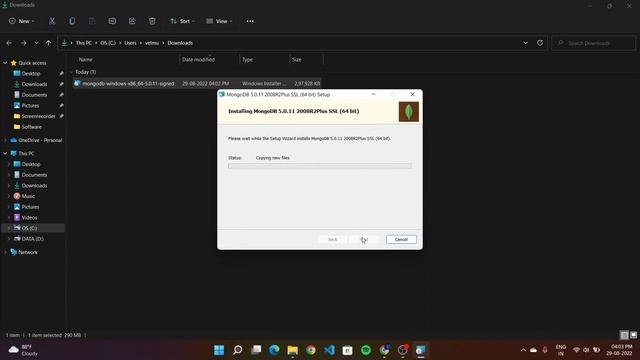
Task: Select DATA (D:) drive in sidebar
Action: 33,239
